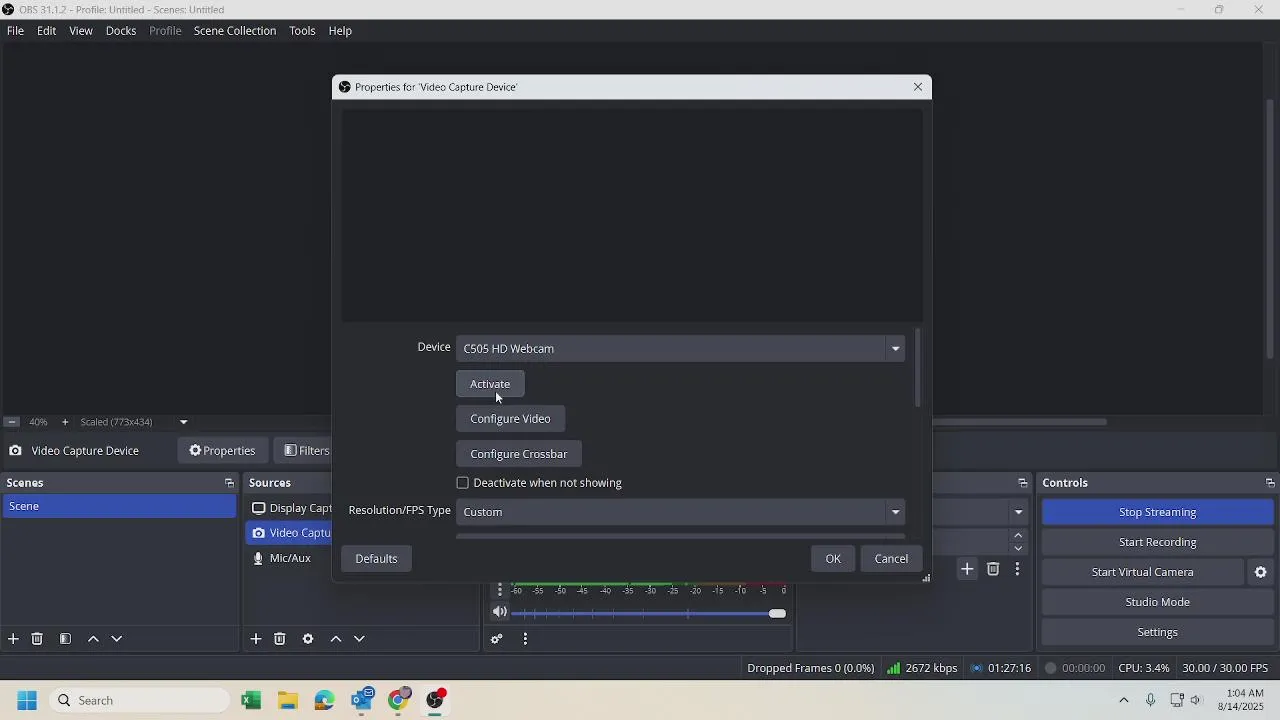The height and width of the screenshot is (720, 1280).
Task: Click the taskbar Search box
Action: [x=139, y=701]
